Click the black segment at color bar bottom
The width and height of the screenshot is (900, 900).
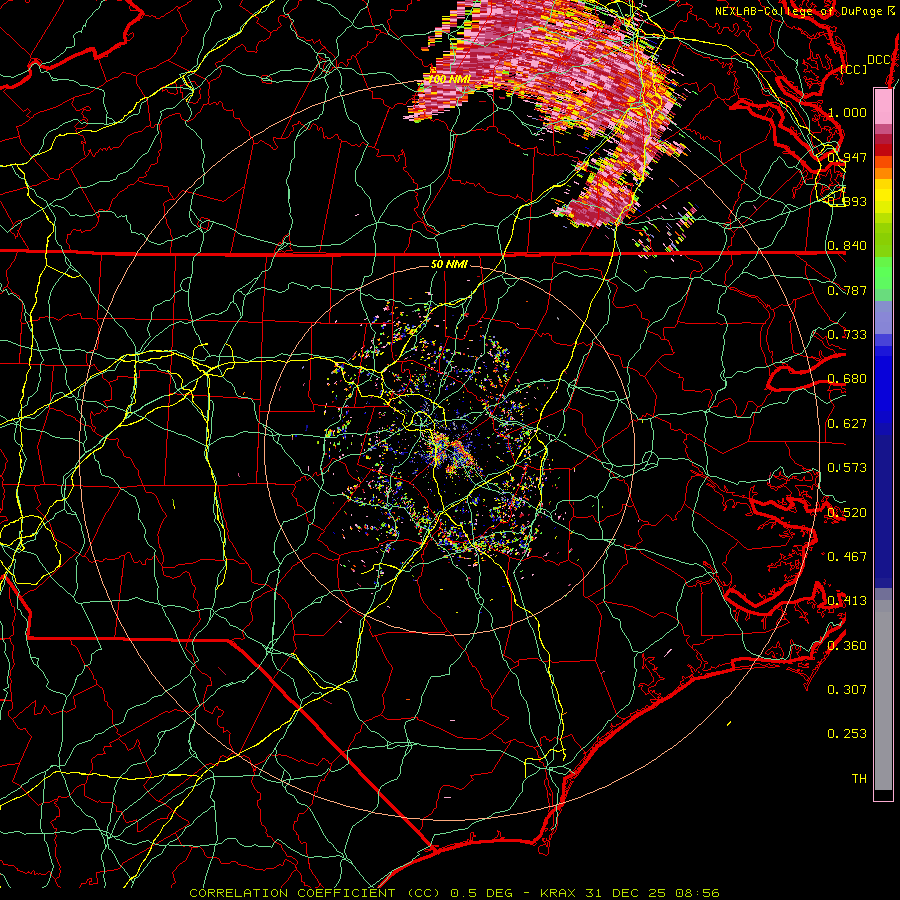tap(883, 795)
